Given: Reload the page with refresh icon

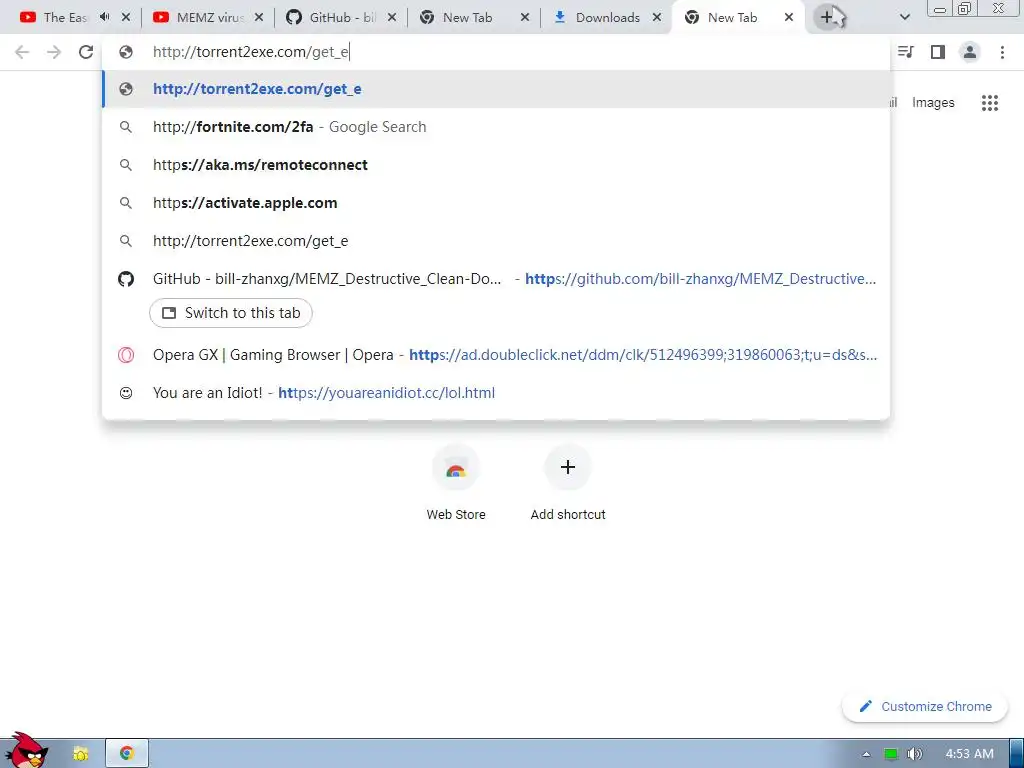Looking at the screenshot, I should (x=86, y=52).
